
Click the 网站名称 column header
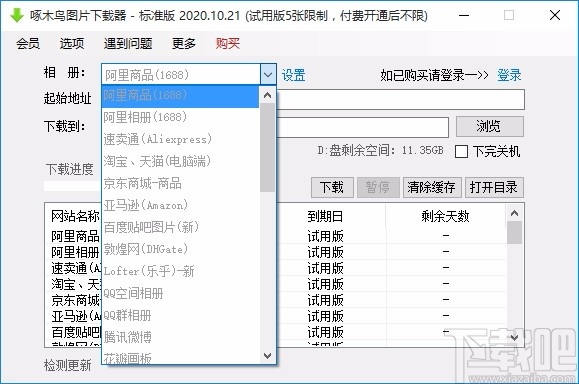[x=75, y=216]
